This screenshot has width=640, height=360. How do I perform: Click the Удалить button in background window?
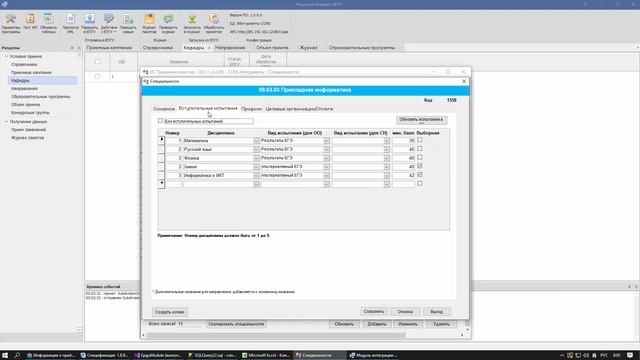tap(441, 324)
